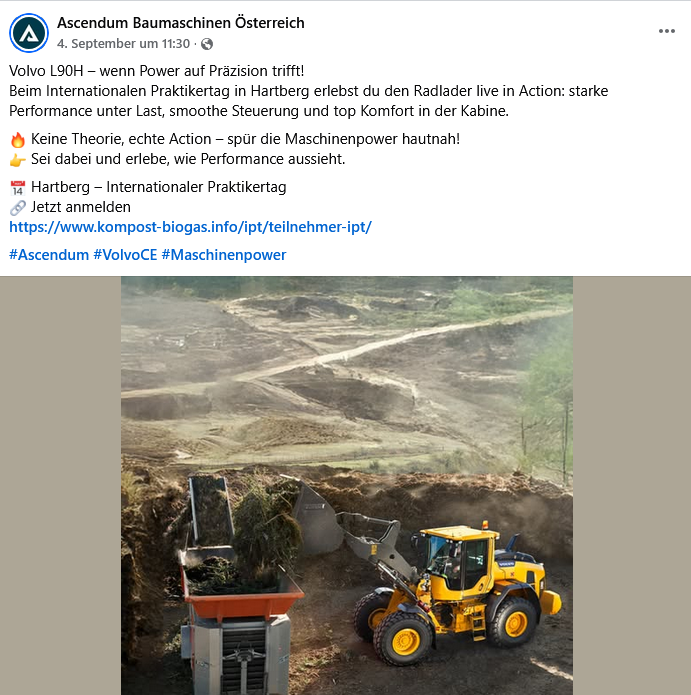Click the globe public audience icon
This screenshot has width=691, height=695.
(207, 44)
